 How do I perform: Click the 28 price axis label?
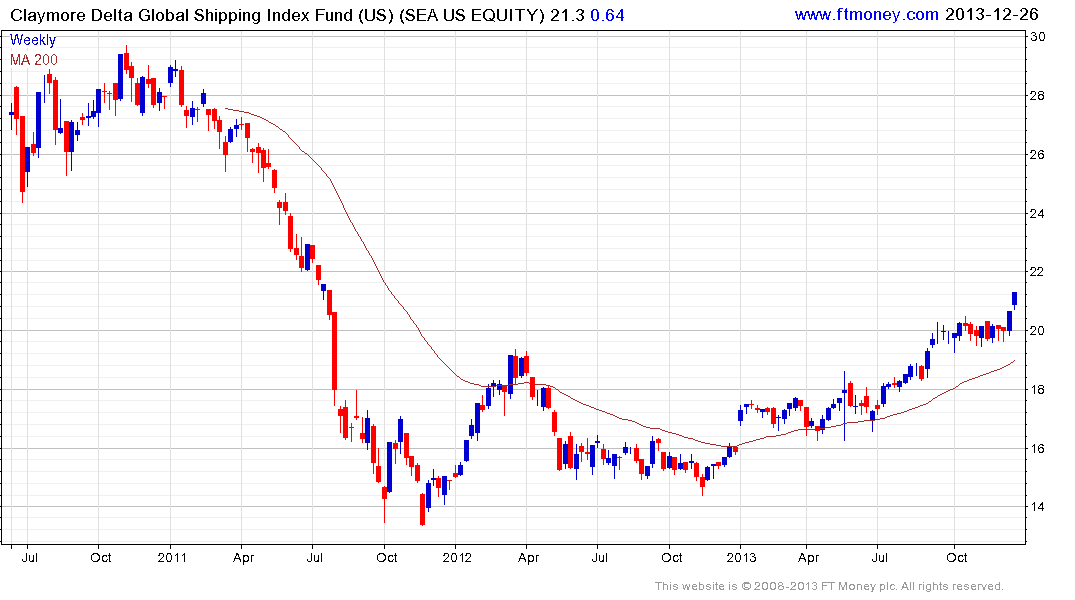point(1037,95)
